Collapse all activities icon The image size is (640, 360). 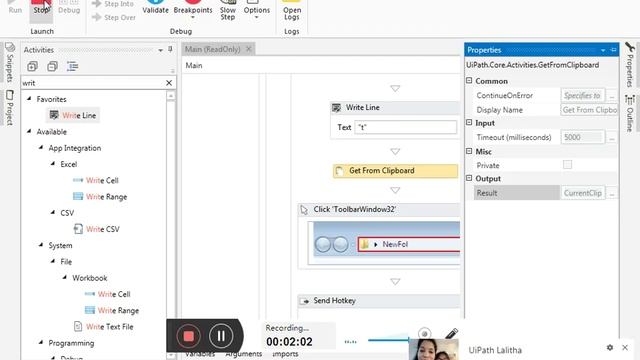[x=52, y=66]
